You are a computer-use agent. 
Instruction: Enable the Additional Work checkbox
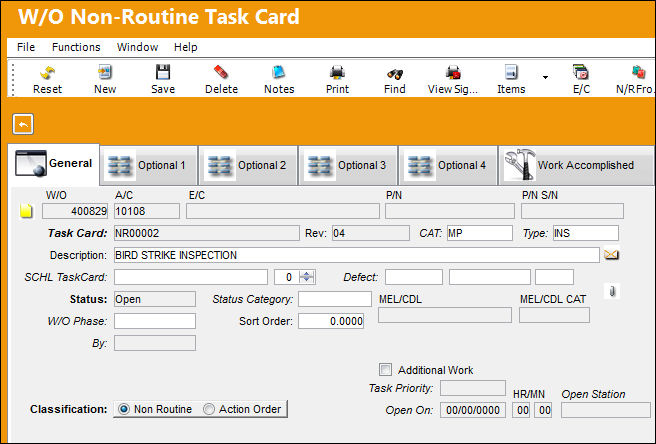pos(385,370)
